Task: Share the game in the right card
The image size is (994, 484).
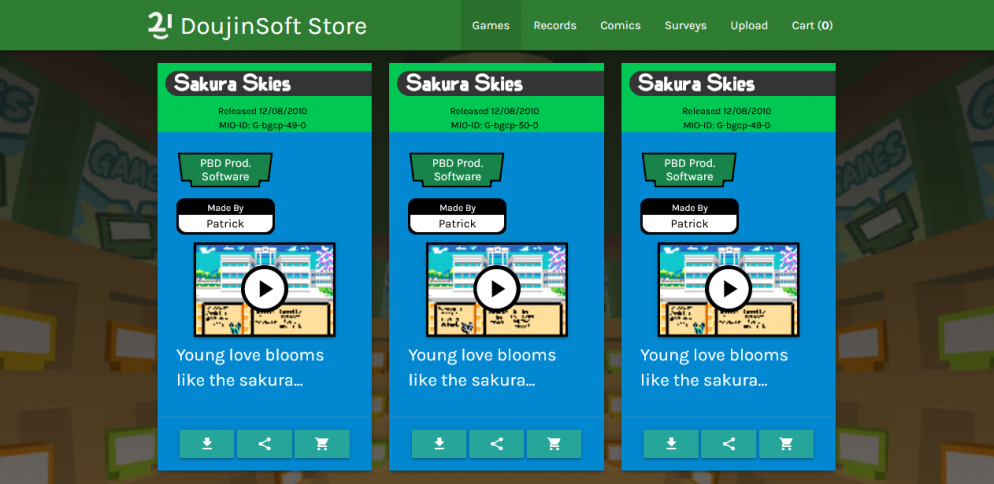Action: coord(729,444)
